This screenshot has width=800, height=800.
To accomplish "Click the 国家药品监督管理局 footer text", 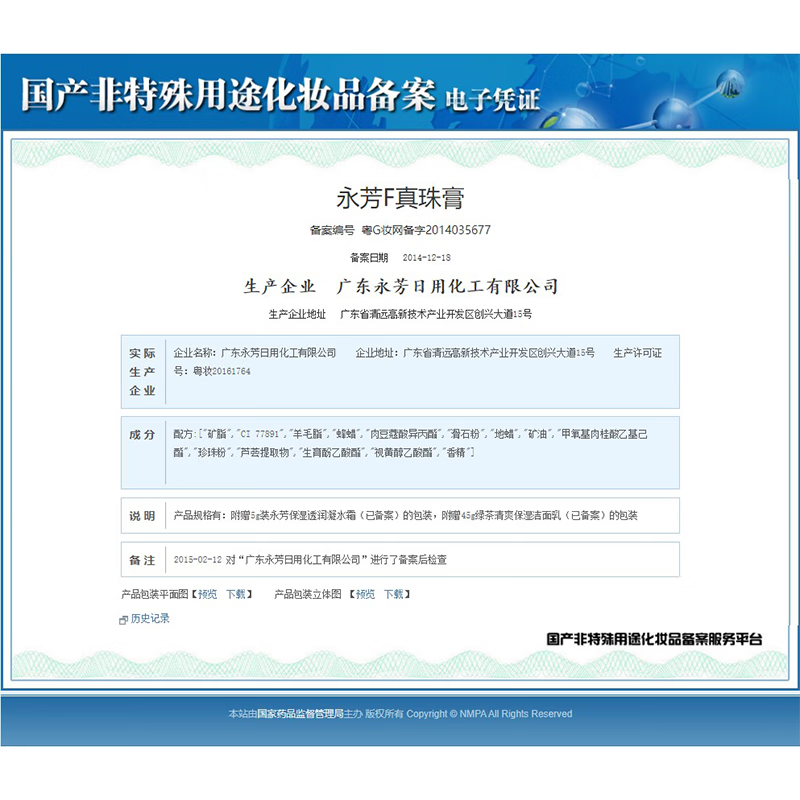I will pos(300,714).
